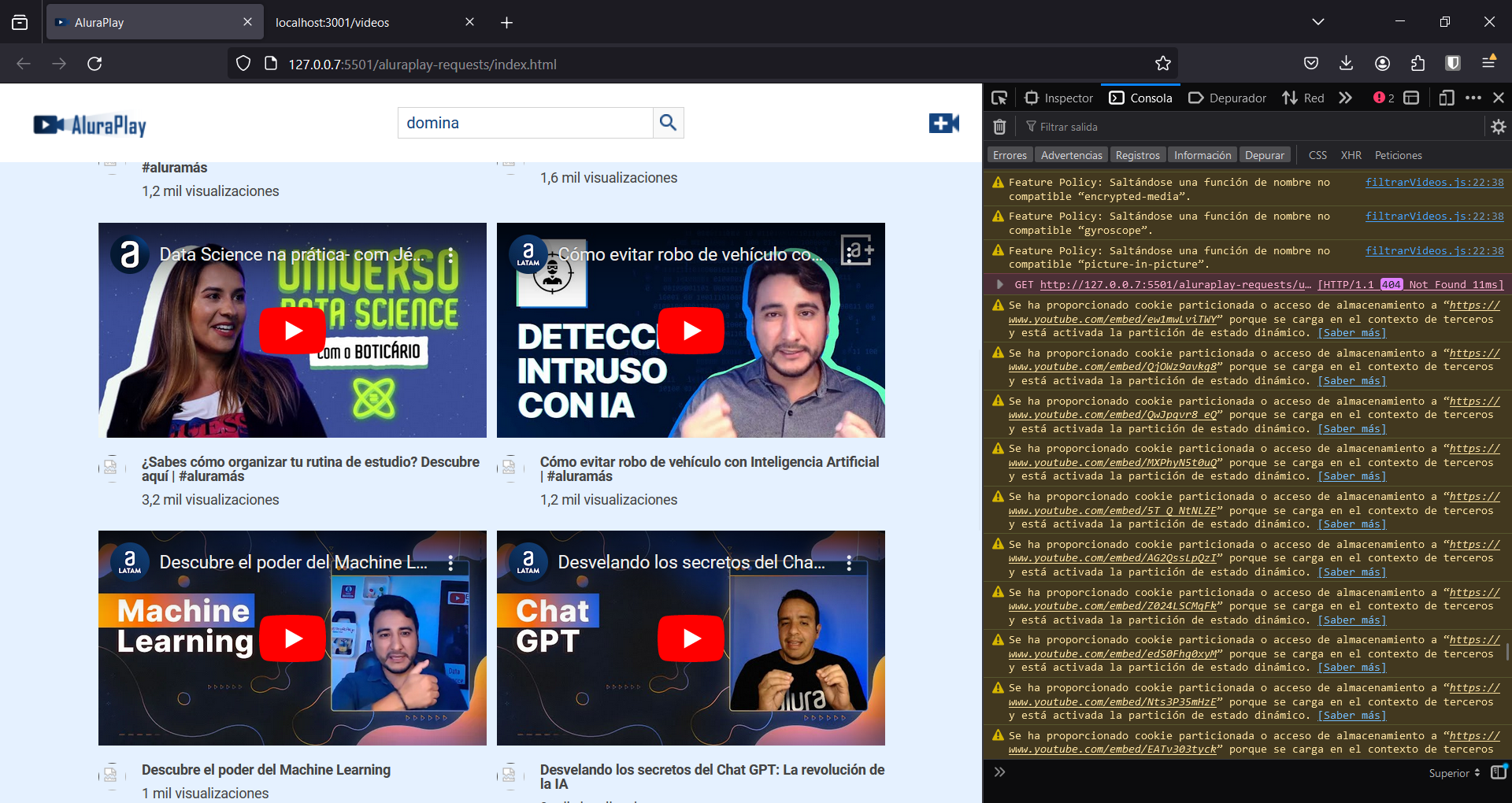This screenshot has width=1512, height=803.
Task: Open options menu on Data Science video
Action: pyautogui.click(x=450, y=254)
